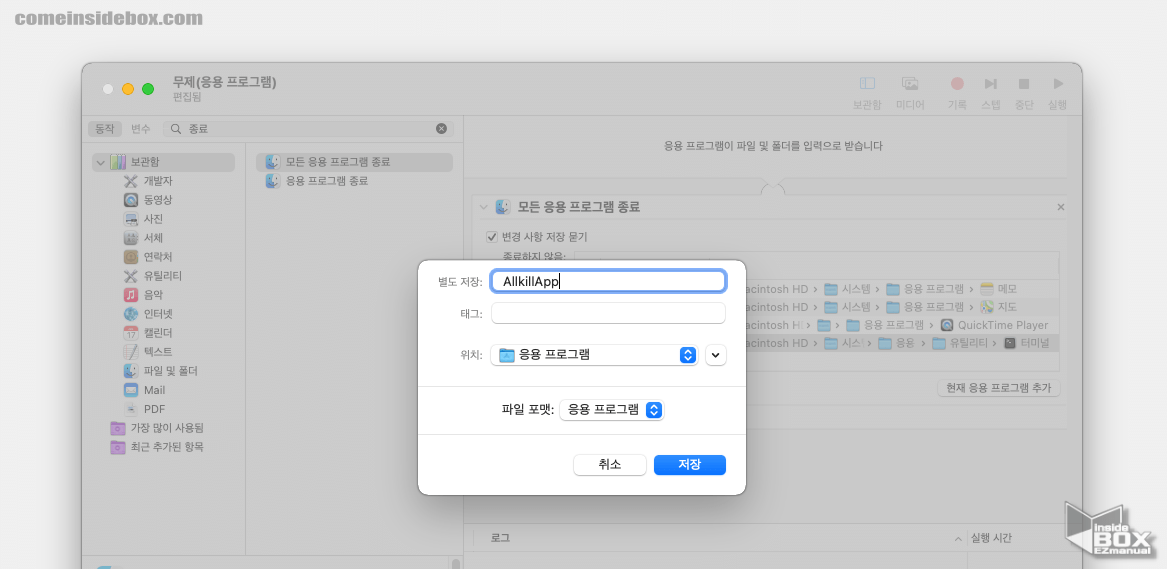Click the 실행 시간 column header
The width and height of the screenshot is (1167, 569).
tap(991, 538)
